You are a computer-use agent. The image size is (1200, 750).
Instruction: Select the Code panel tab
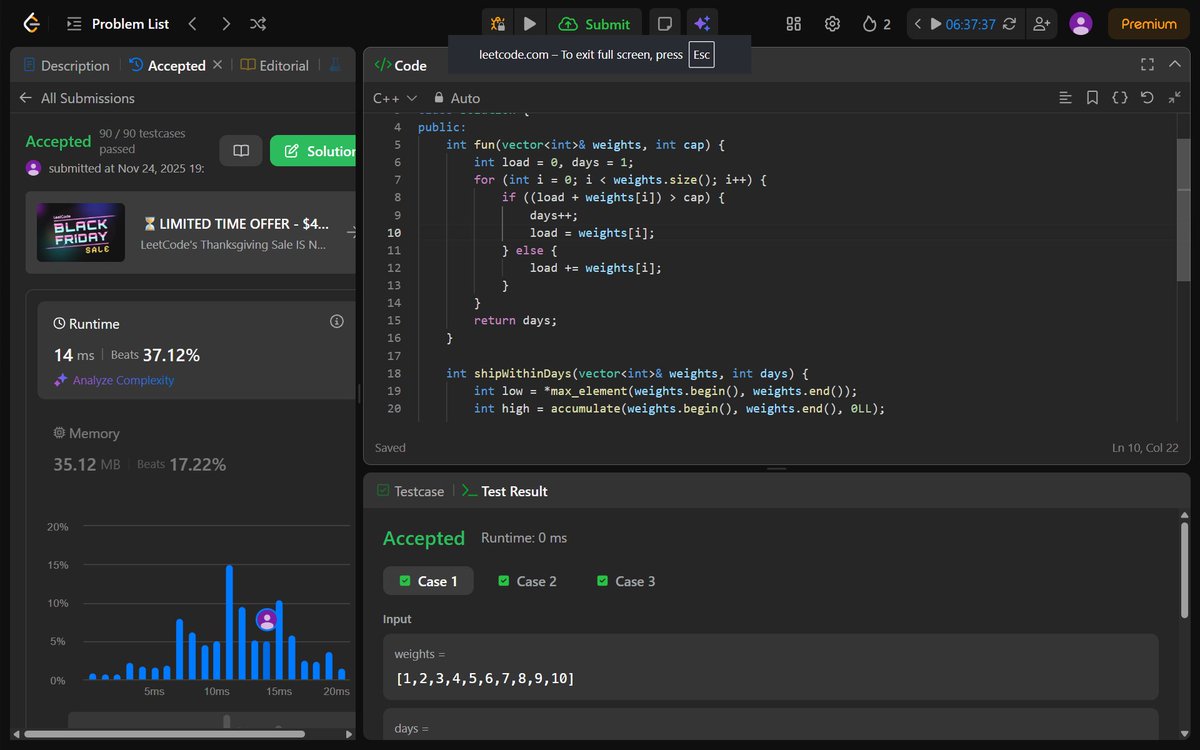(x=401, y=65)
